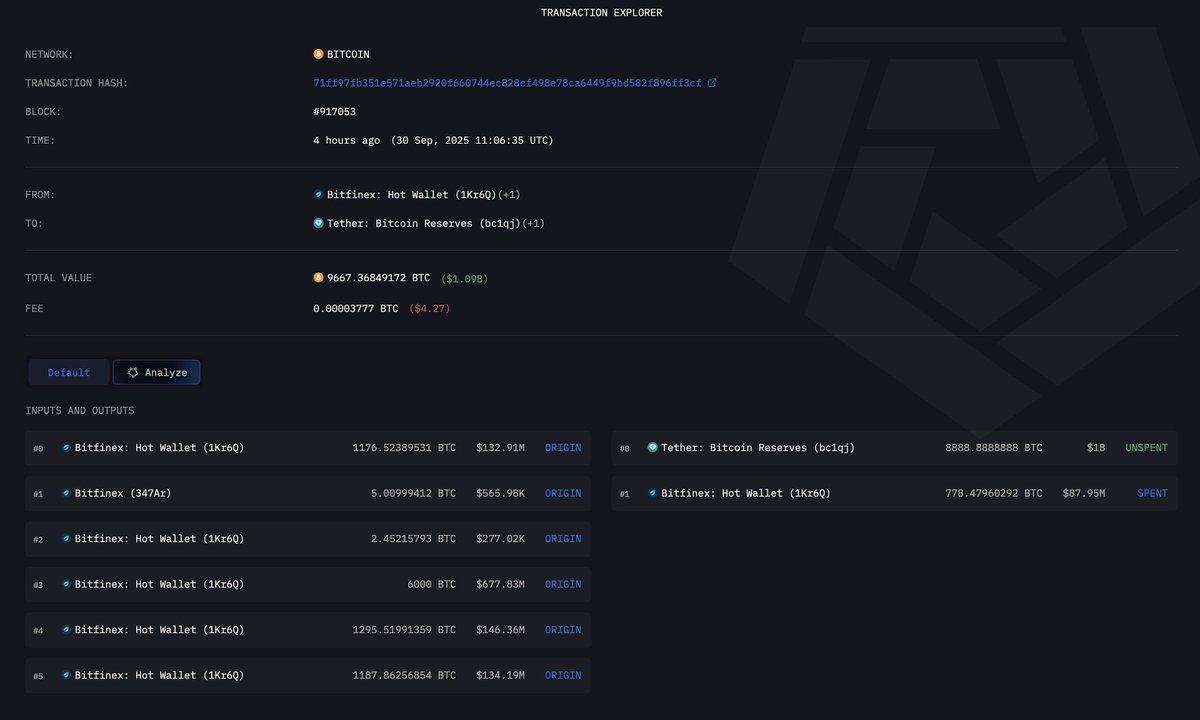Click Tether icon in the TO row

point(318,223)
